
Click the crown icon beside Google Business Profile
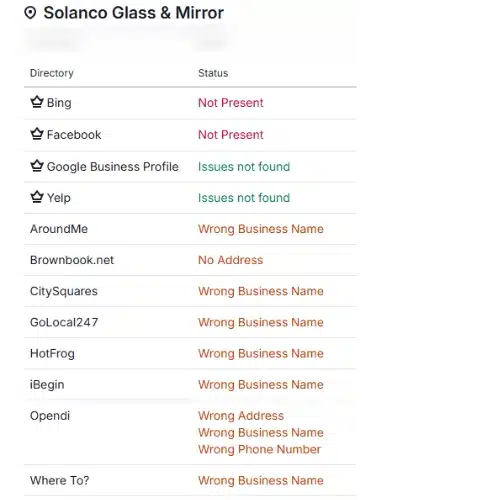[37, 166]
